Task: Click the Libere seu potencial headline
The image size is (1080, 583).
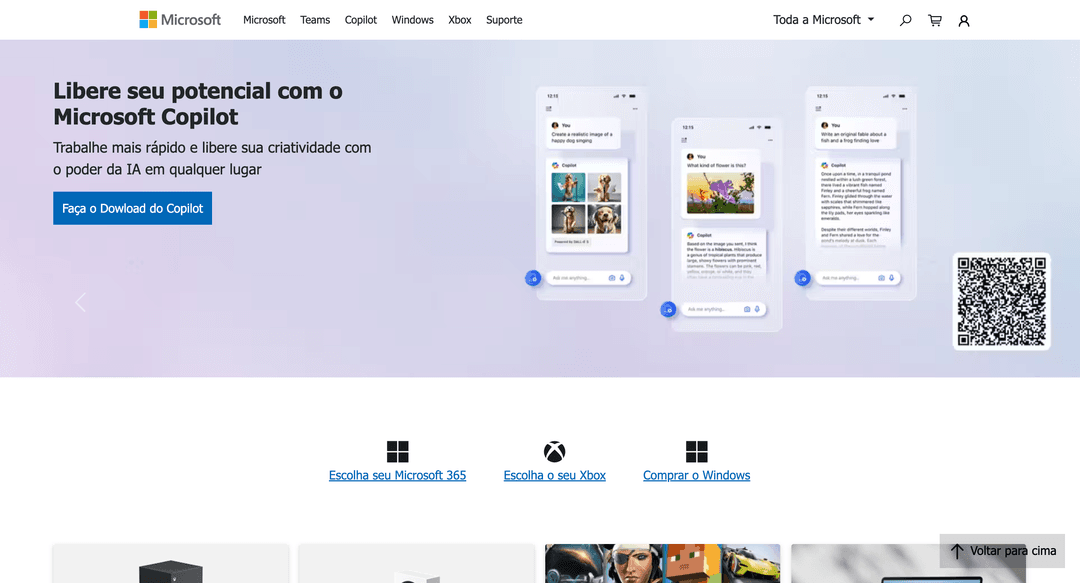Action: 198,103
